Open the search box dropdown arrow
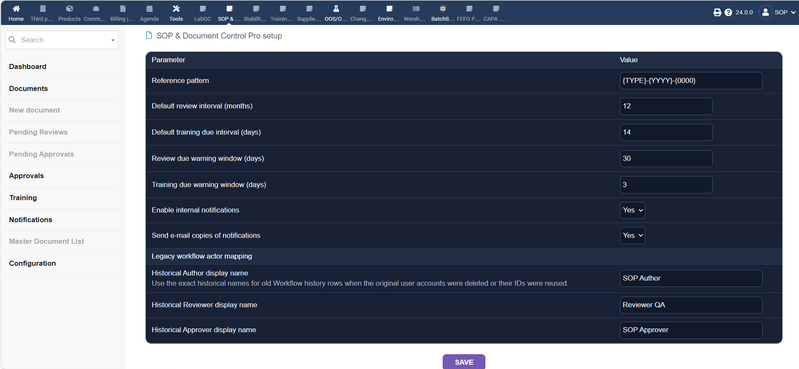Image resolution: width=799 pixels, height=369 pixels. tap(113, 40)
